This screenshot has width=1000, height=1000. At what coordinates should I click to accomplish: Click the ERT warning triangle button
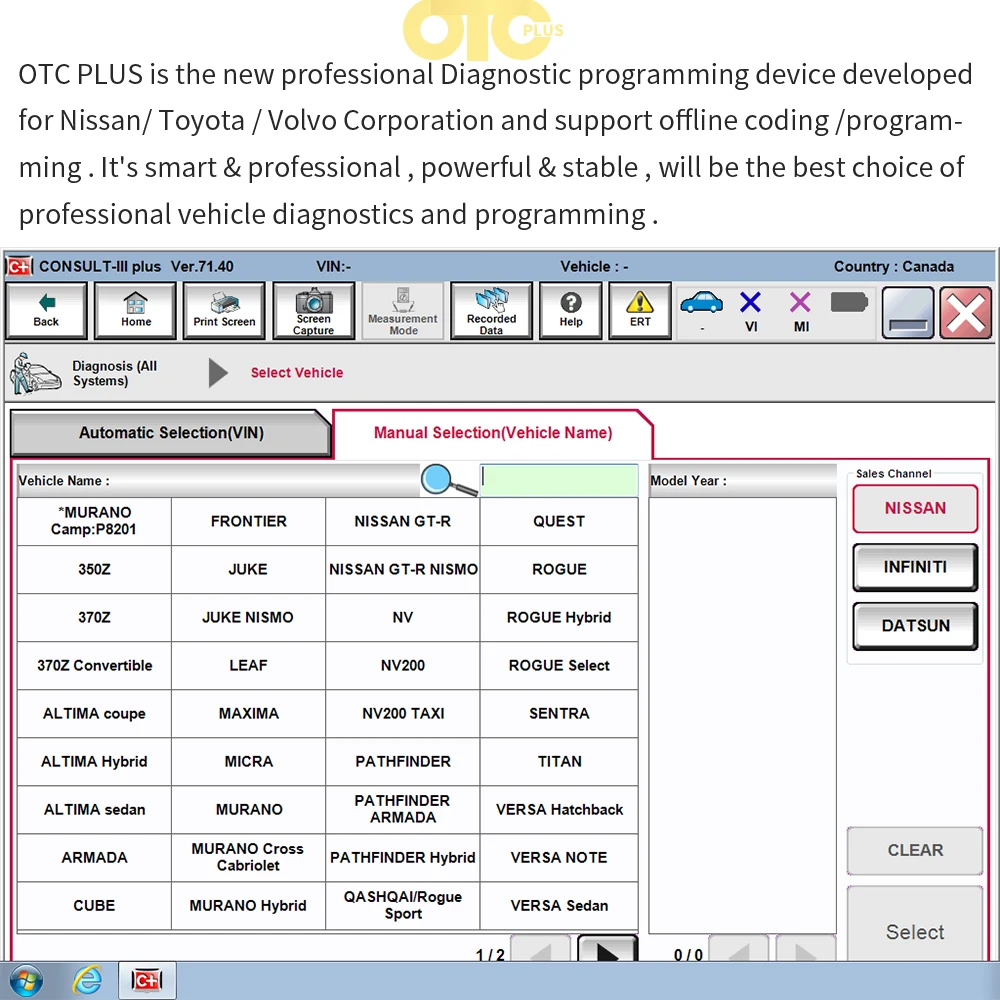tap(640, 311)
